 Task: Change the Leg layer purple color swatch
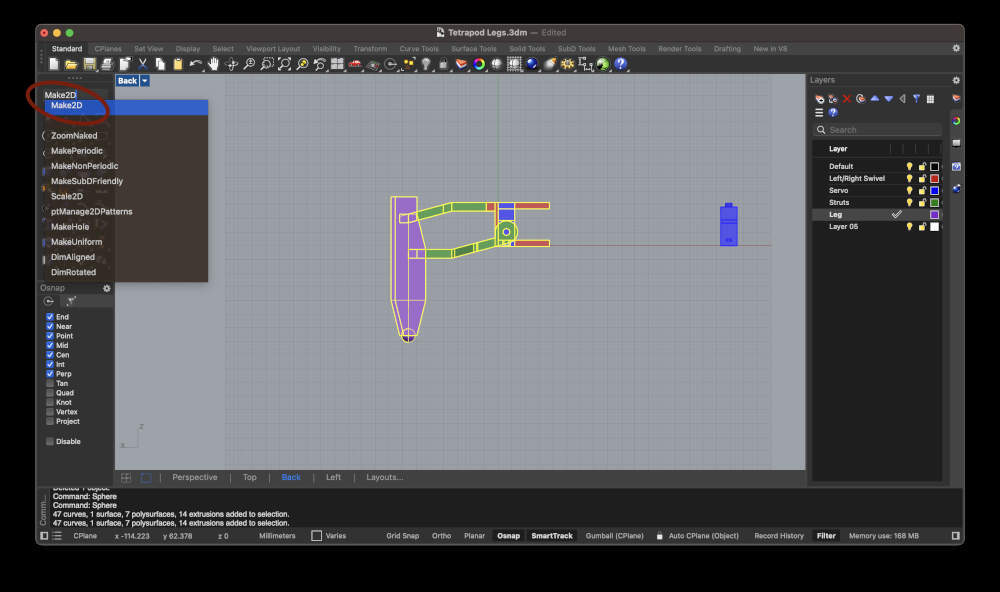coord(934,215)
